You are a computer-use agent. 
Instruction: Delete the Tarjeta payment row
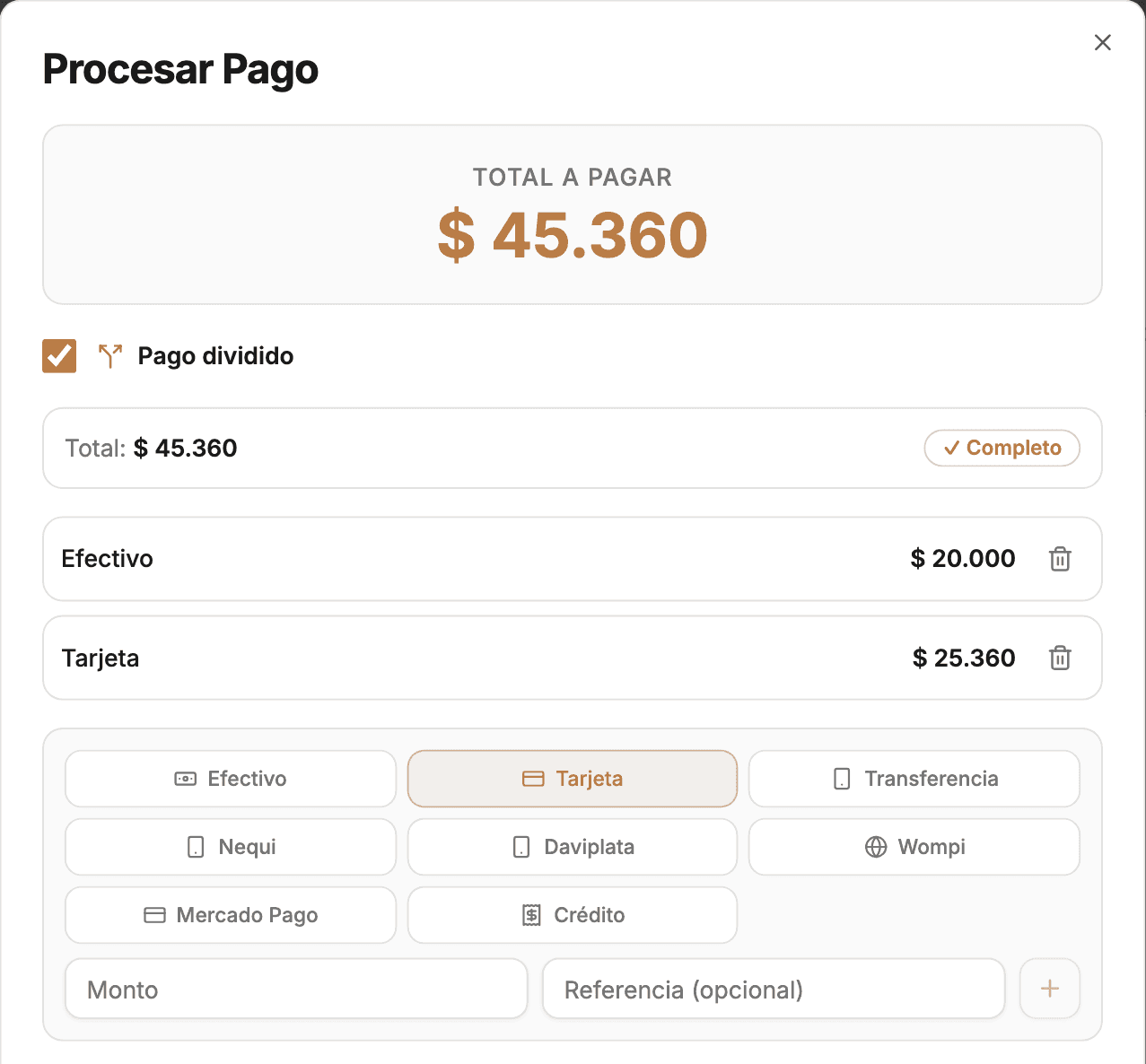coord(1060,658)
